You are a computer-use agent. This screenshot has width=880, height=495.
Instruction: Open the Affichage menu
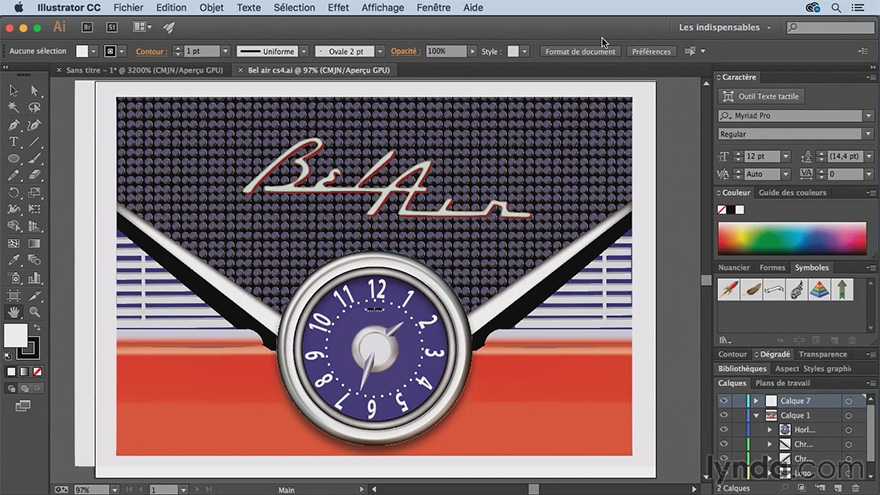[x=383, y=7]
